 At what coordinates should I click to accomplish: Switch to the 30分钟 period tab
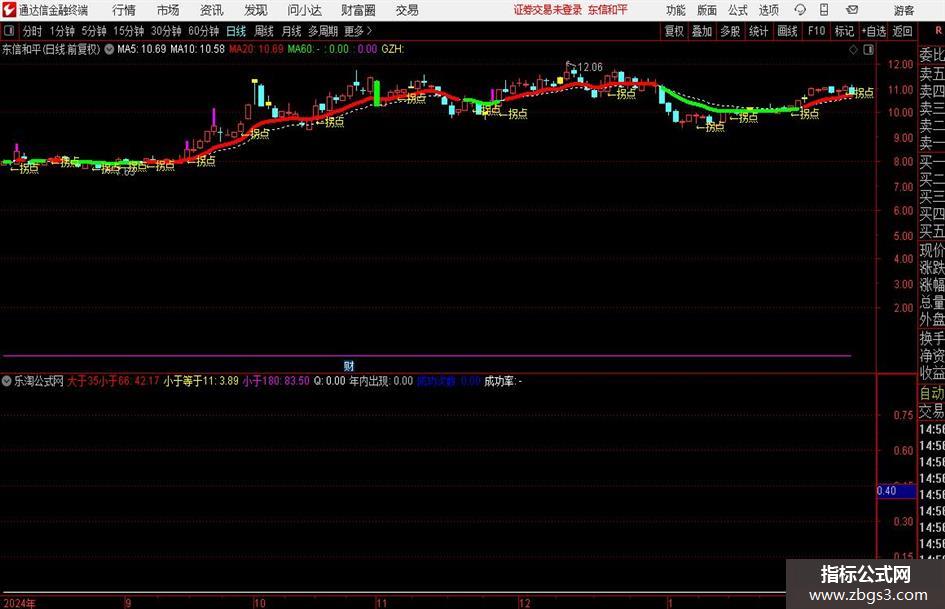(166, 31)
